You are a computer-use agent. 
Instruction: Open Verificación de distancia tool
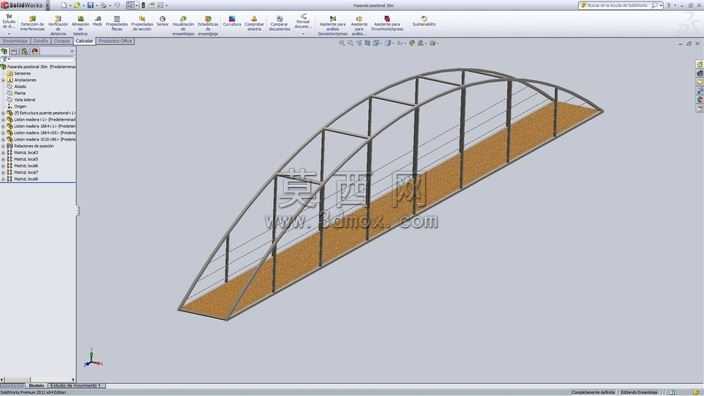click(58, 25)
